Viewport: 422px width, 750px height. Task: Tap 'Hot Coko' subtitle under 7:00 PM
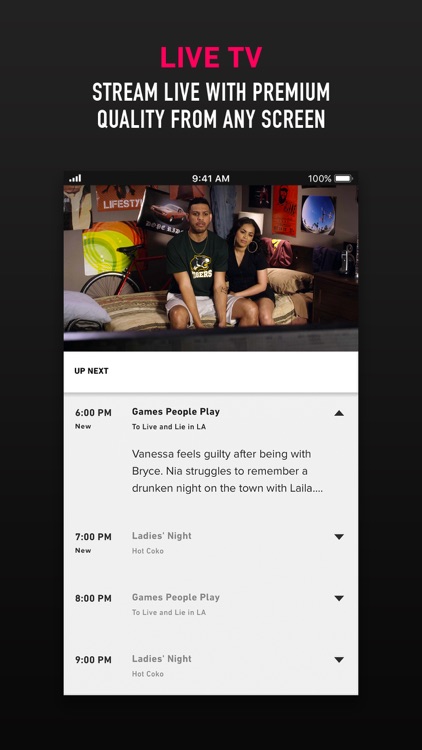pyautogui.click(x=148, y=551)
